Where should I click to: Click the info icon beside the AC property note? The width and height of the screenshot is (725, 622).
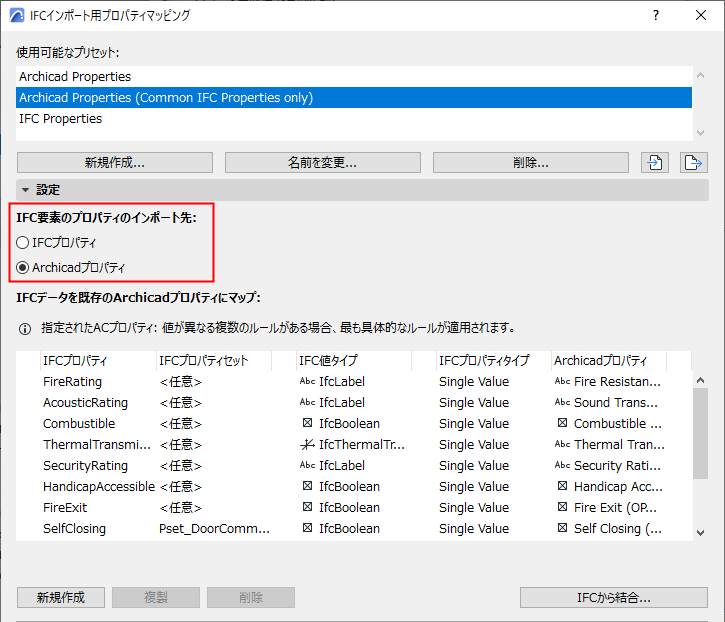25,329
